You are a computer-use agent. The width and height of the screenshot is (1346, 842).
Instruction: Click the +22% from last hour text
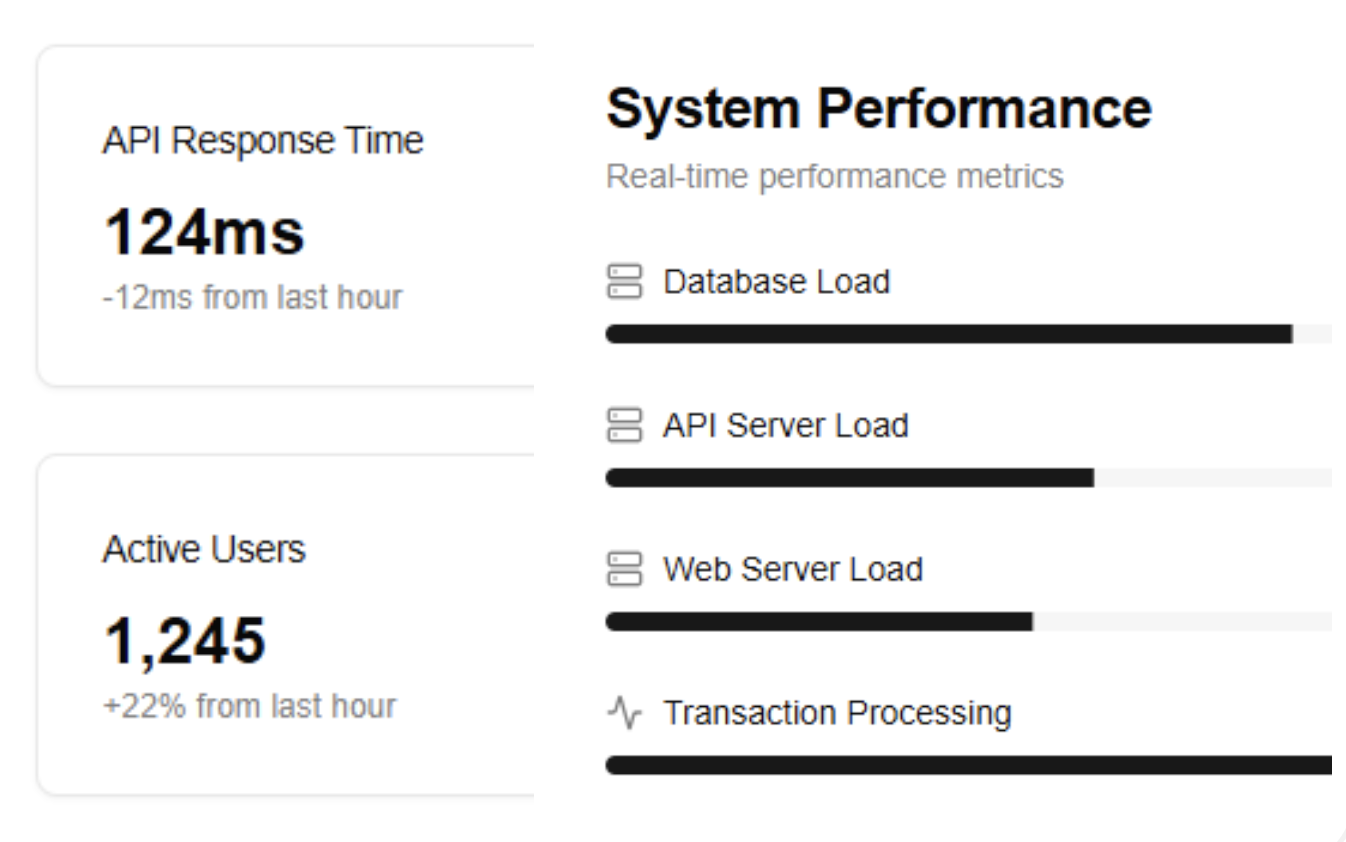coord(249,706)
